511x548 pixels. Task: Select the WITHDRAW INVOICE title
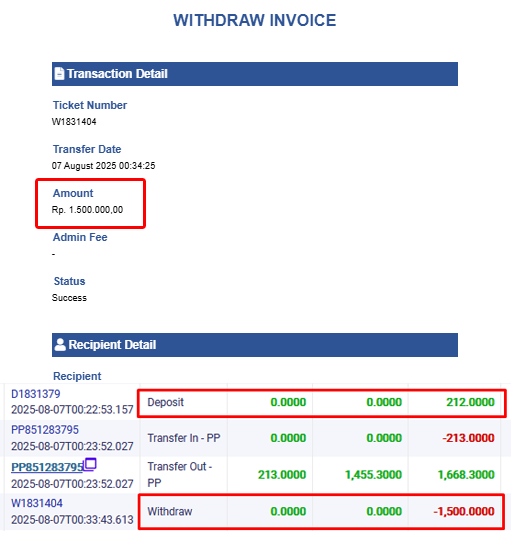[255, 20]
